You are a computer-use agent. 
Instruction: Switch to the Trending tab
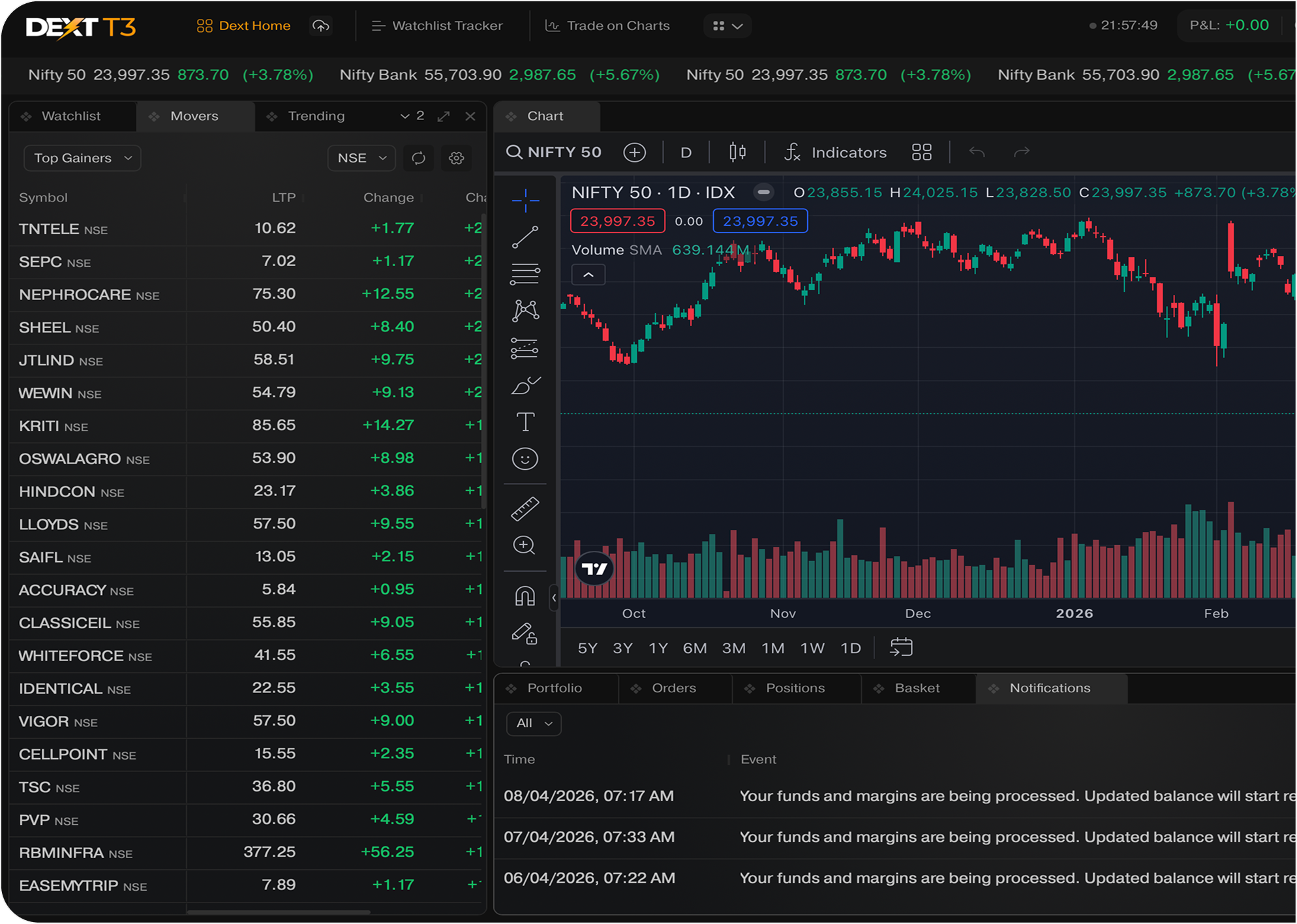[316, 116]
